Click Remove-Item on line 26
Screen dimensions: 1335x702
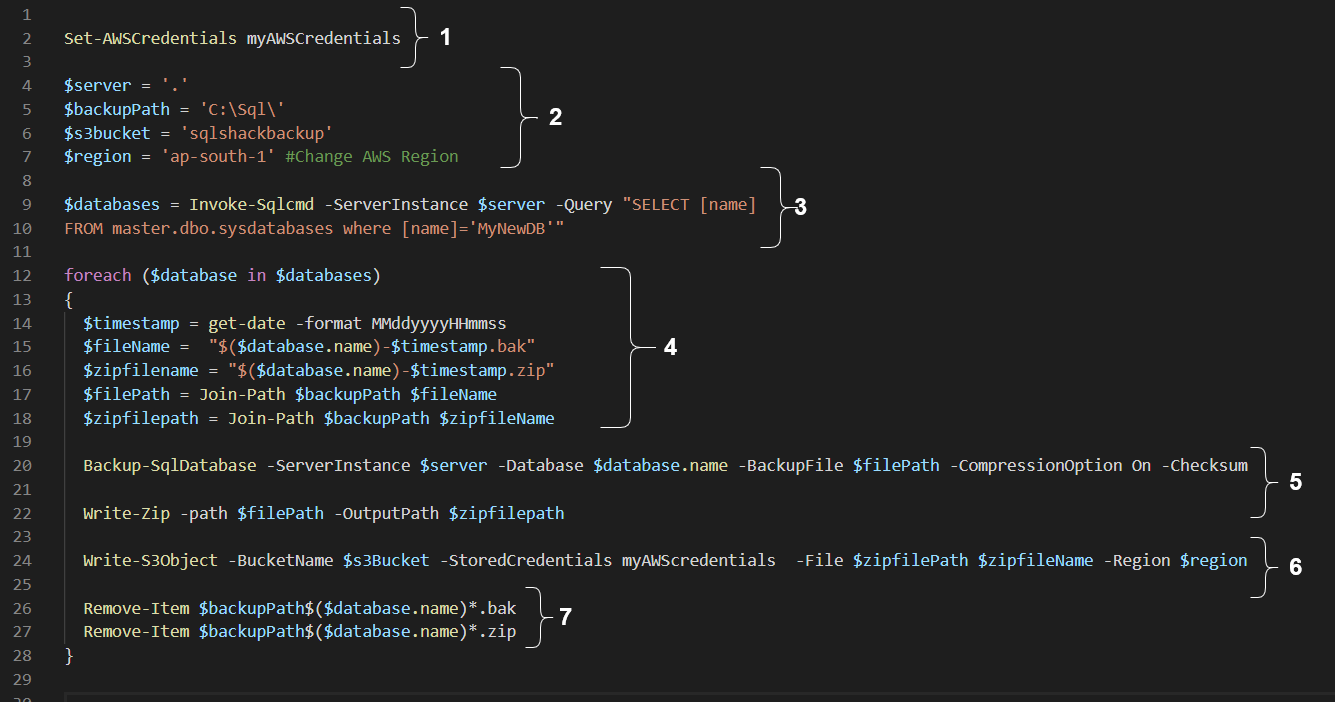click(x=136, y=608)
